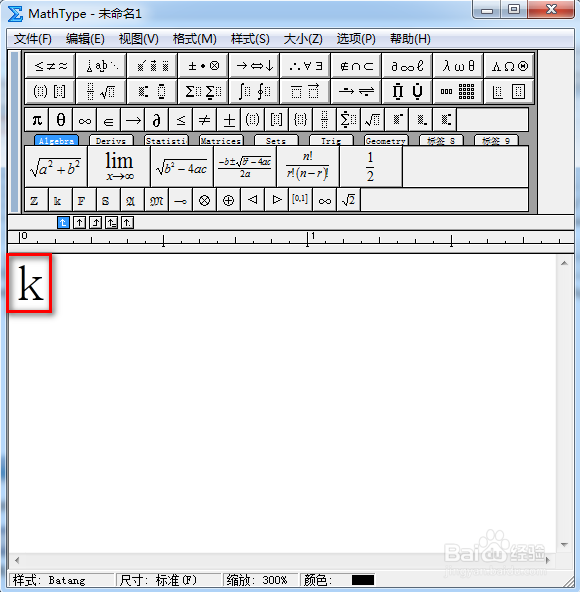
Task: Open the underbar and overbar templates palette
Action: [305, 91]
